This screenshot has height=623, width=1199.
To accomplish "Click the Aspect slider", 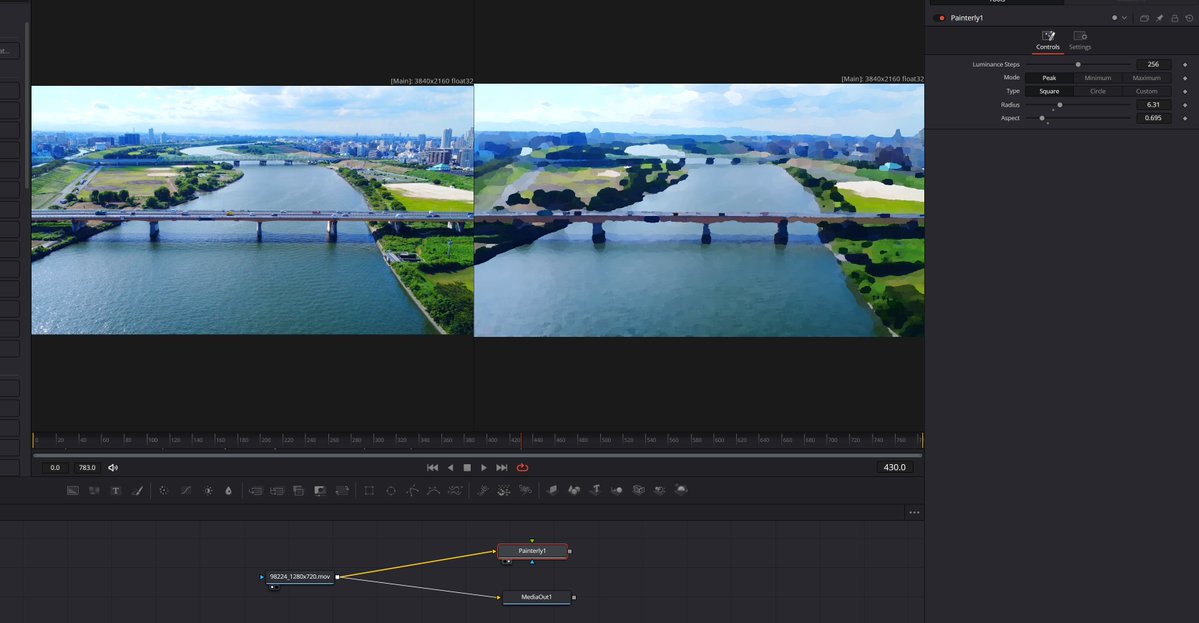I will pyautogui.click(x=1078, y=118).
